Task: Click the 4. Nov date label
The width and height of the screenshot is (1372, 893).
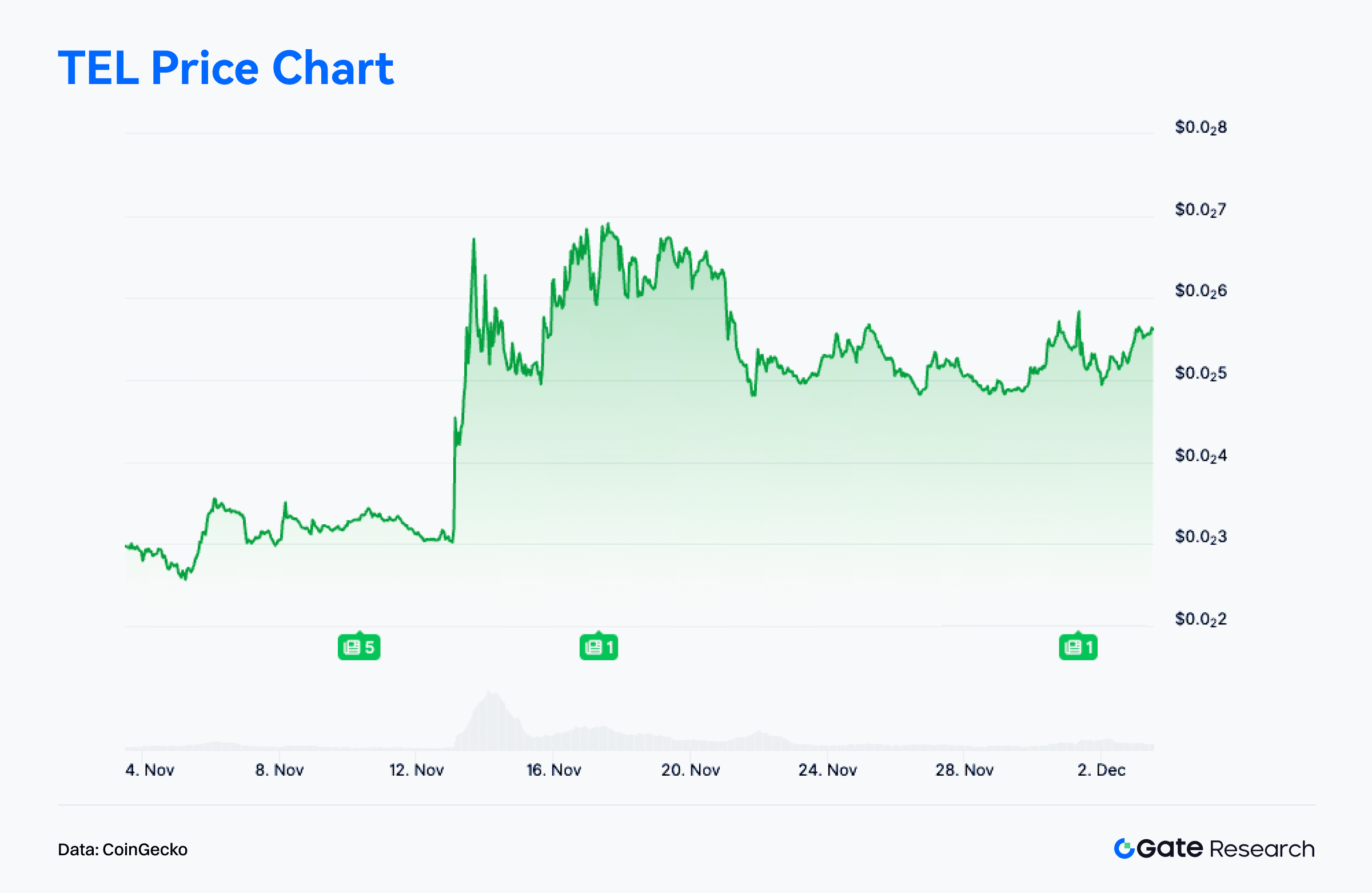Action: tap(149, 770)
